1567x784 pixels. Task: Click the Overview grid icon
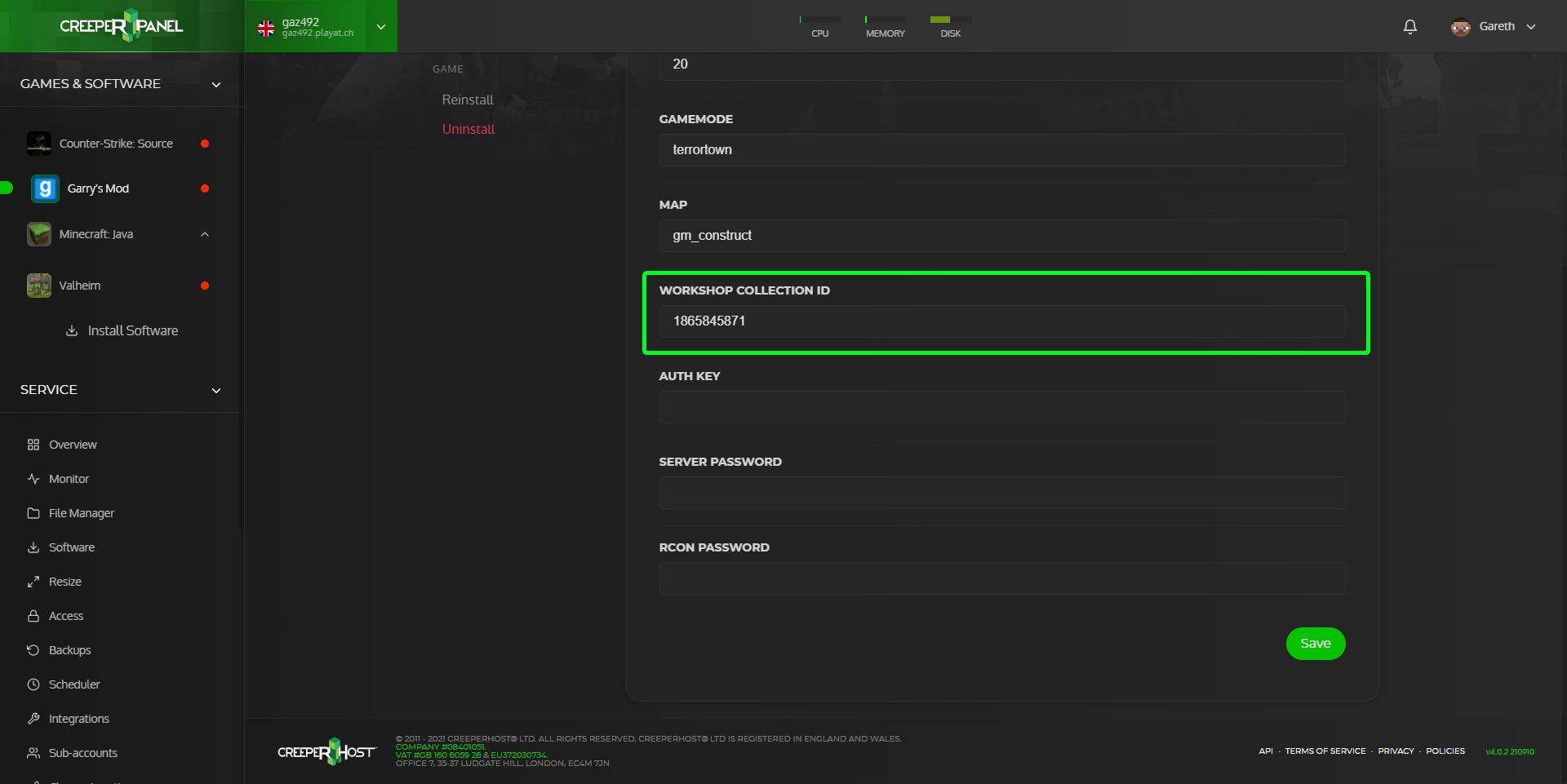point(33,445)
